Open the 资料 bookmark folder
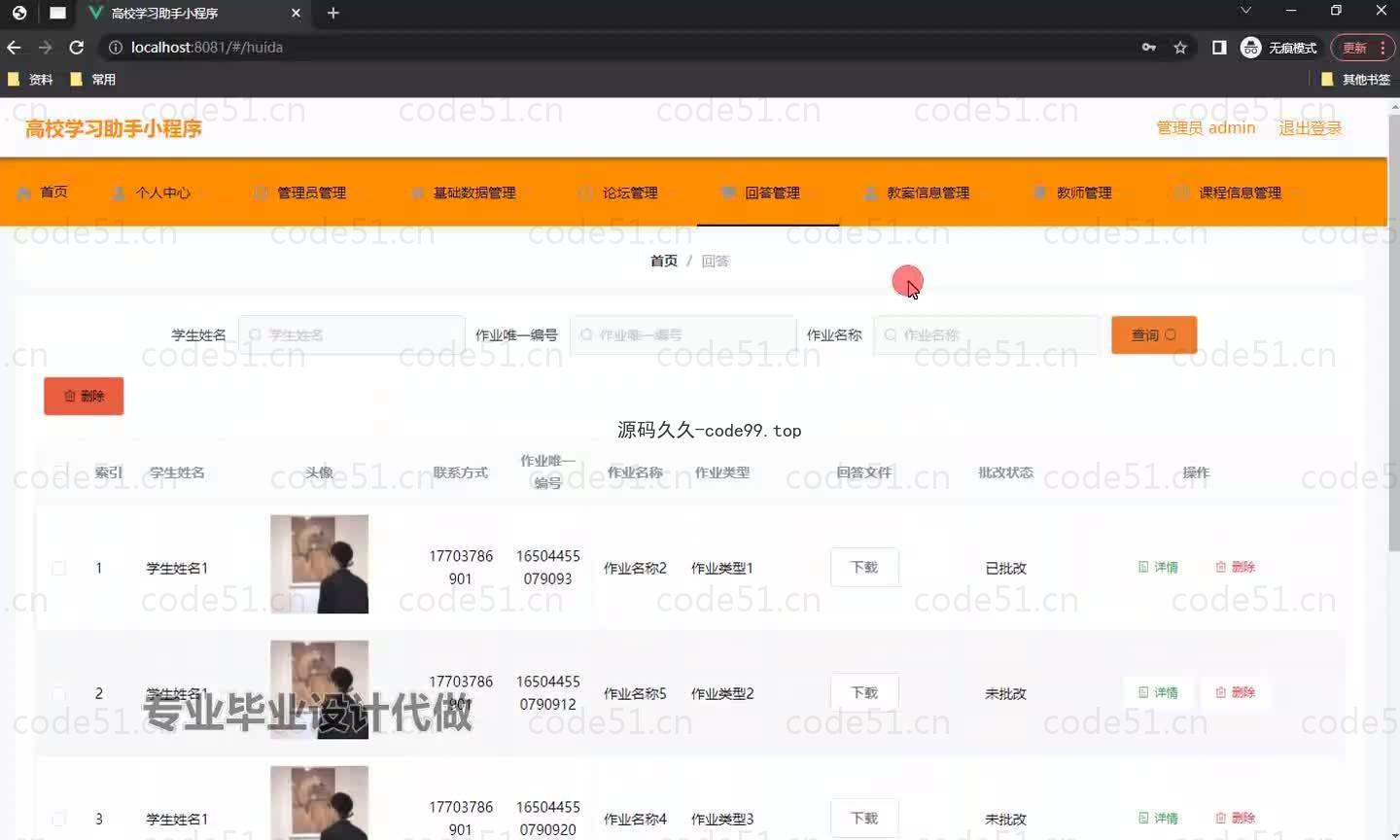 tap(30, 79)
